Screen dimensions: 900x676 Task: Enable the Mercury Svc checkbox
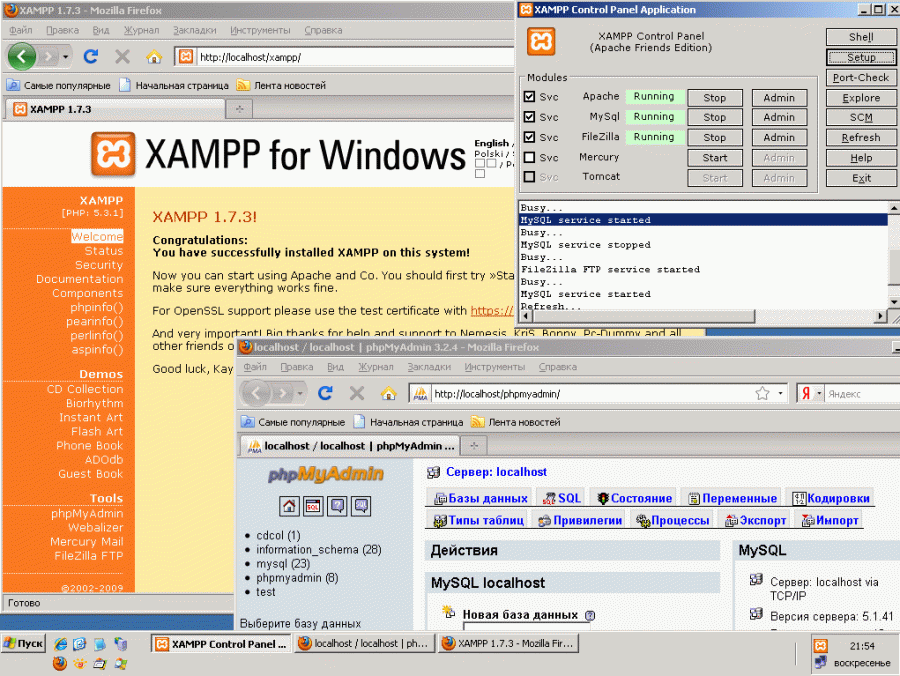point(530,157)
